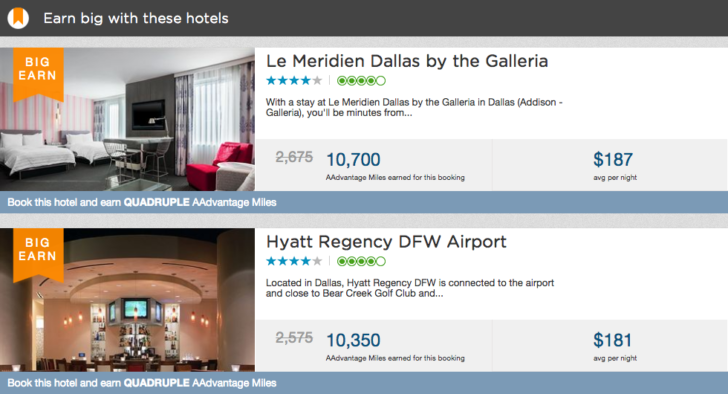This screenshot has width=728, height=394.
Task: Click the BIG EARN ribbon on Le Meridien photo
Action: click(38, 74)
